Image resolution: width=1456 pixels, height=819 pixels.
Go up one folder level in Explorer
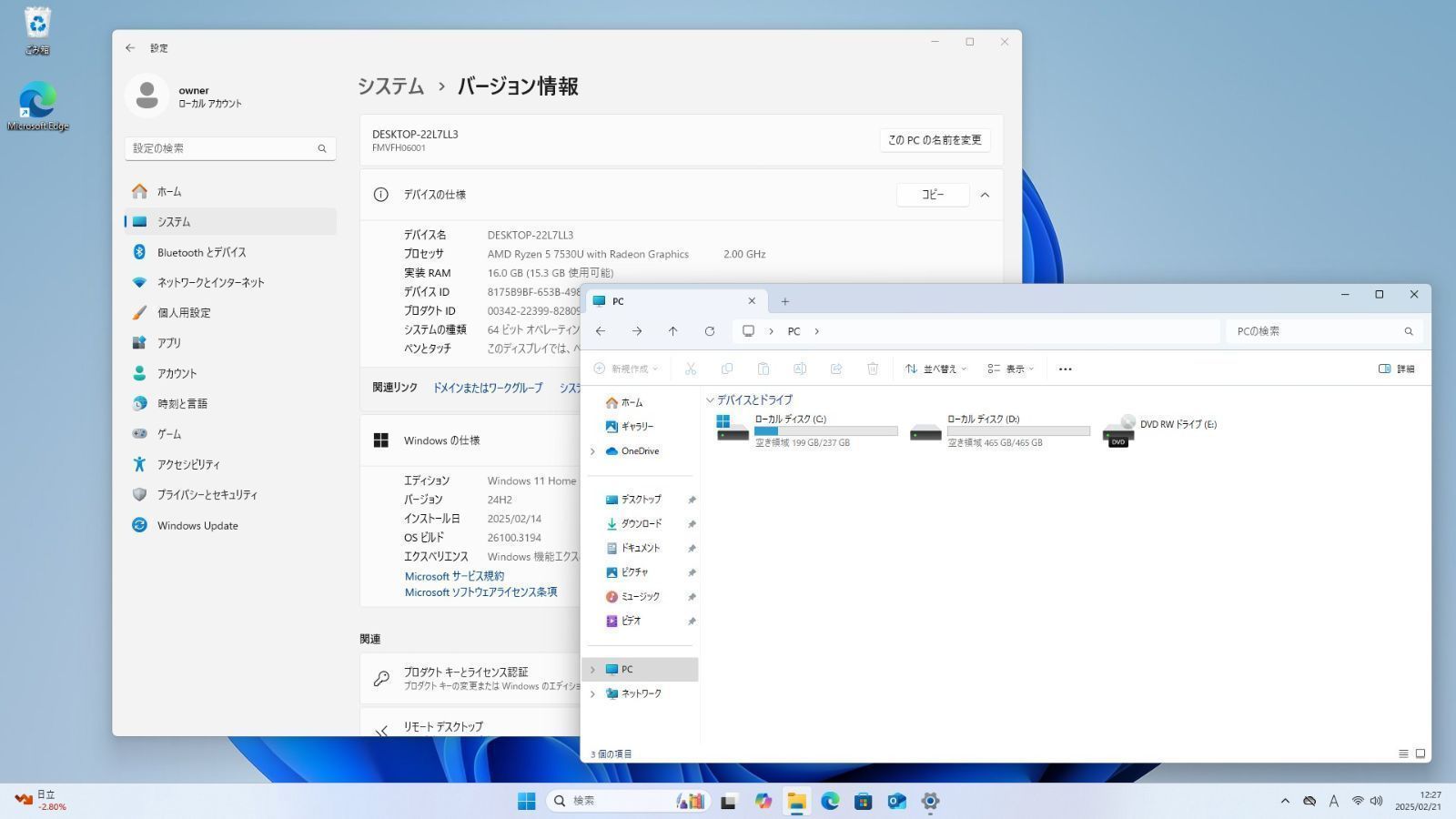[673, 331]
